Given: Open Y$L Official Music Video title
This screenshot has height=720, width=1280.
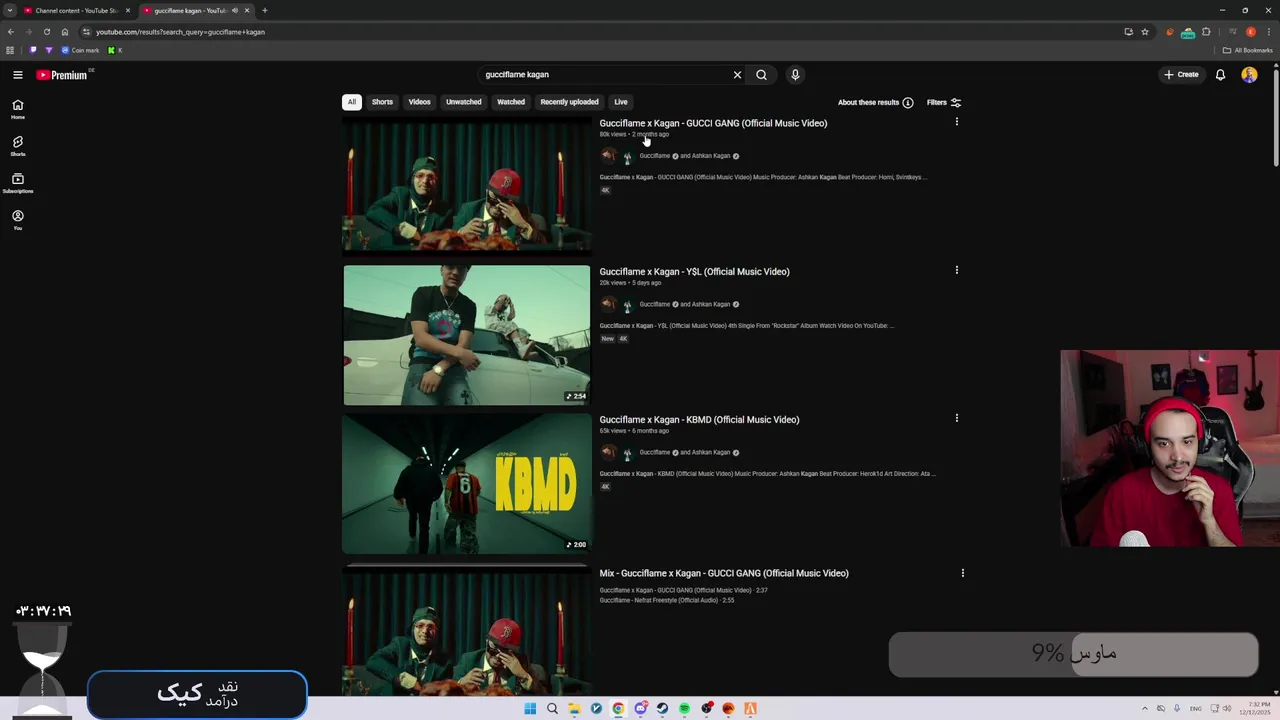Looking at the screenshot, I should tap(694, 271).
